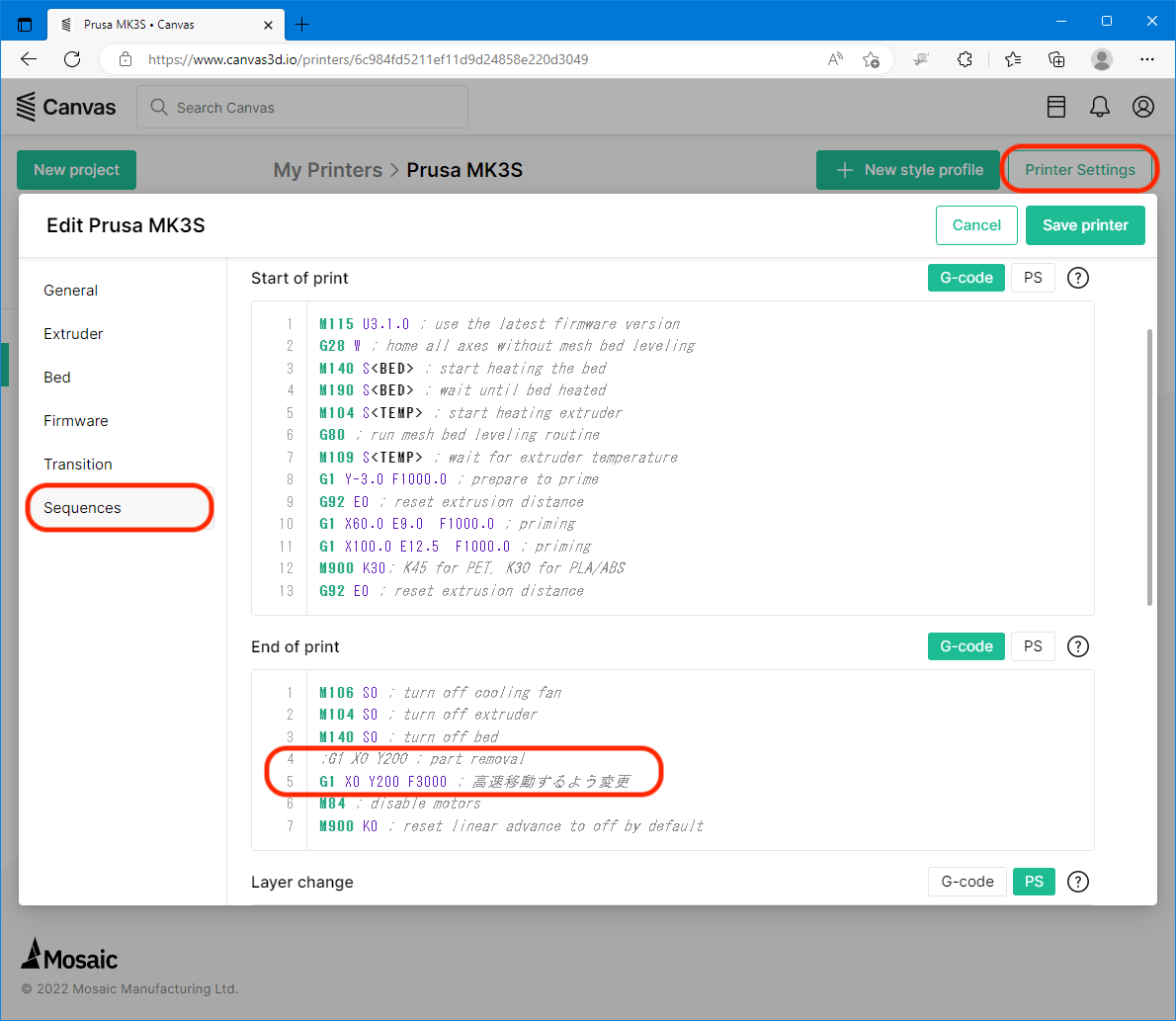Open Canvas user account icon
The height and width of the screenshot is (1021, 1176).
click(x=1143, y=107)
